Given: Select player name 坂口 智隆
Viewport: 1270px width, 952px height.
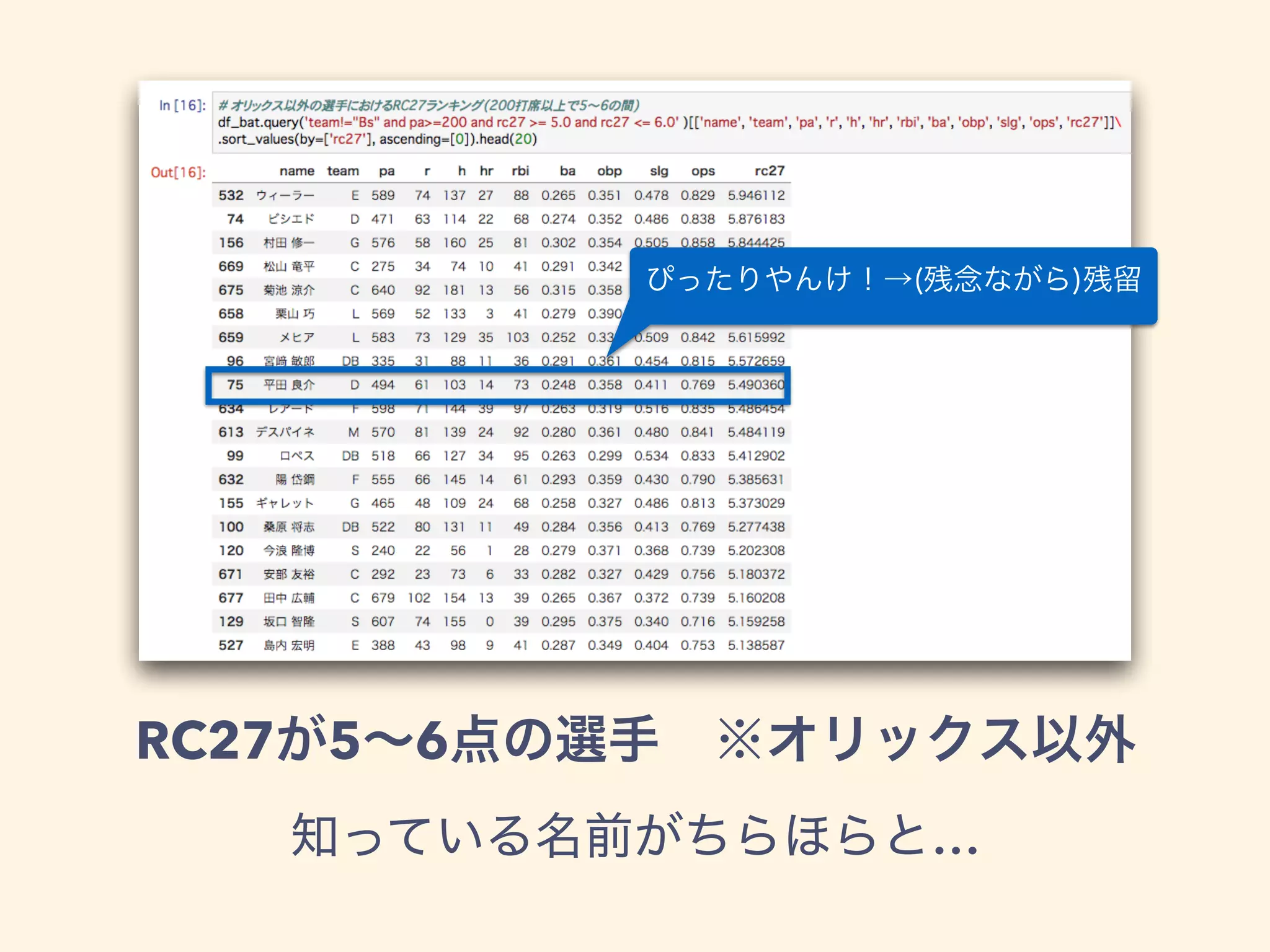Looking at the screenshot, I should pyautogui.click(x=289, y=622).
